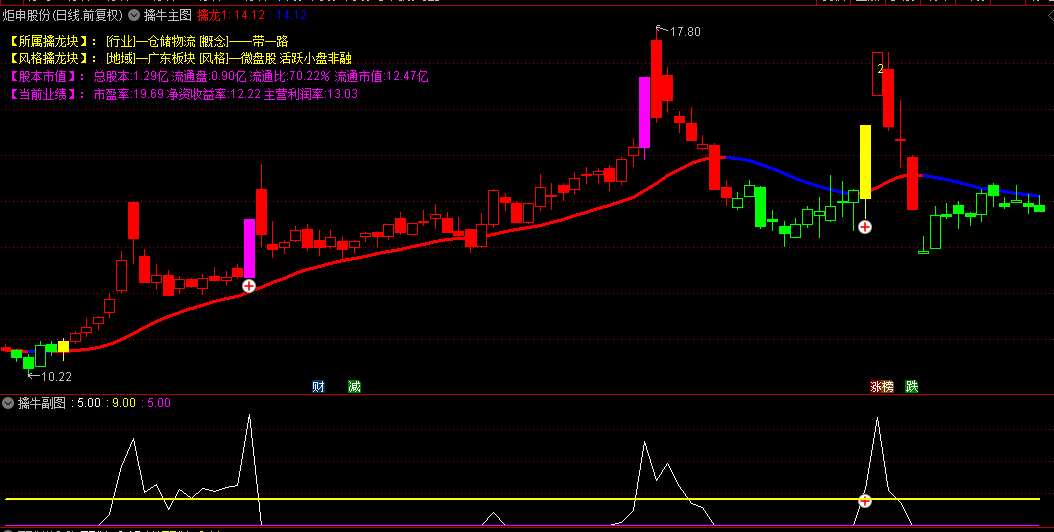Image resolution: width=1054 pixels, height=532 pixels.
Task: Click the number 2 annotation in hollow candle
Action: 880,69
